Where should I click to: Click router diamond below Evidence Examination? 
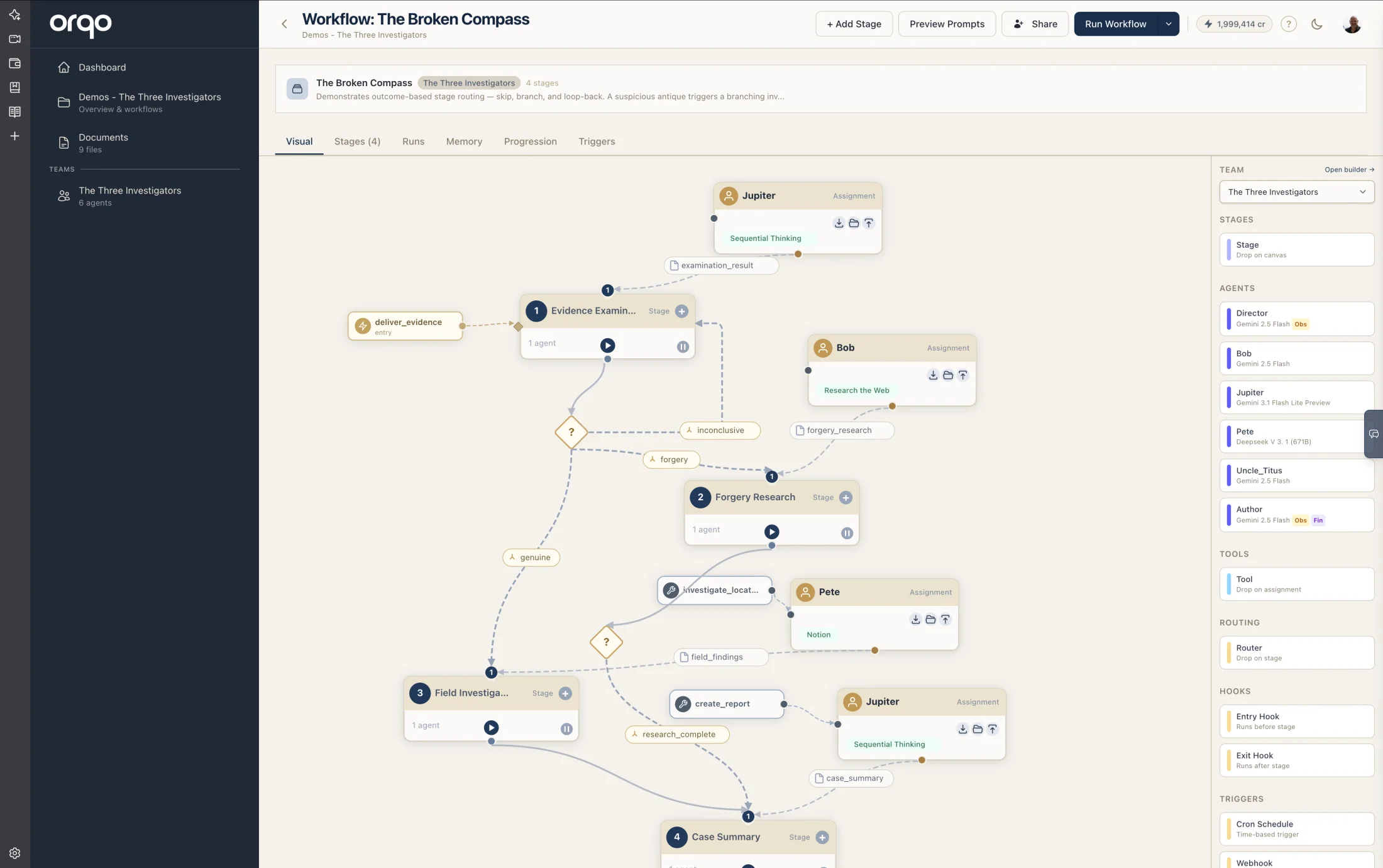[x=571, y=432]
